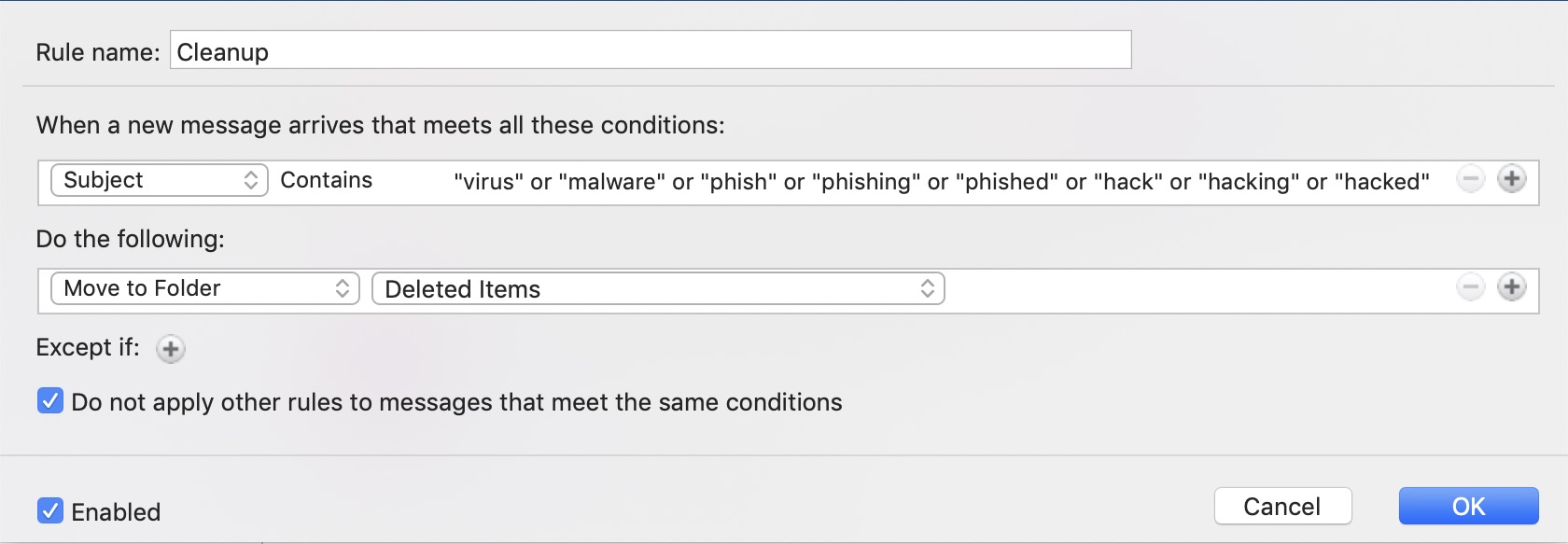Click the OK button

1468,506
